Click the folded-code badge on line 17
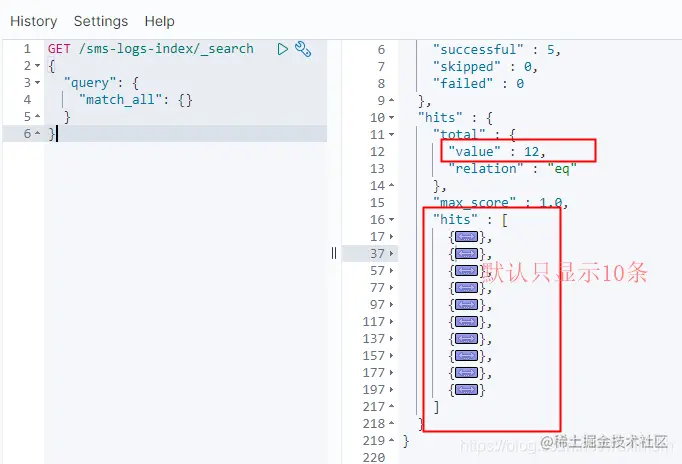 467,237
